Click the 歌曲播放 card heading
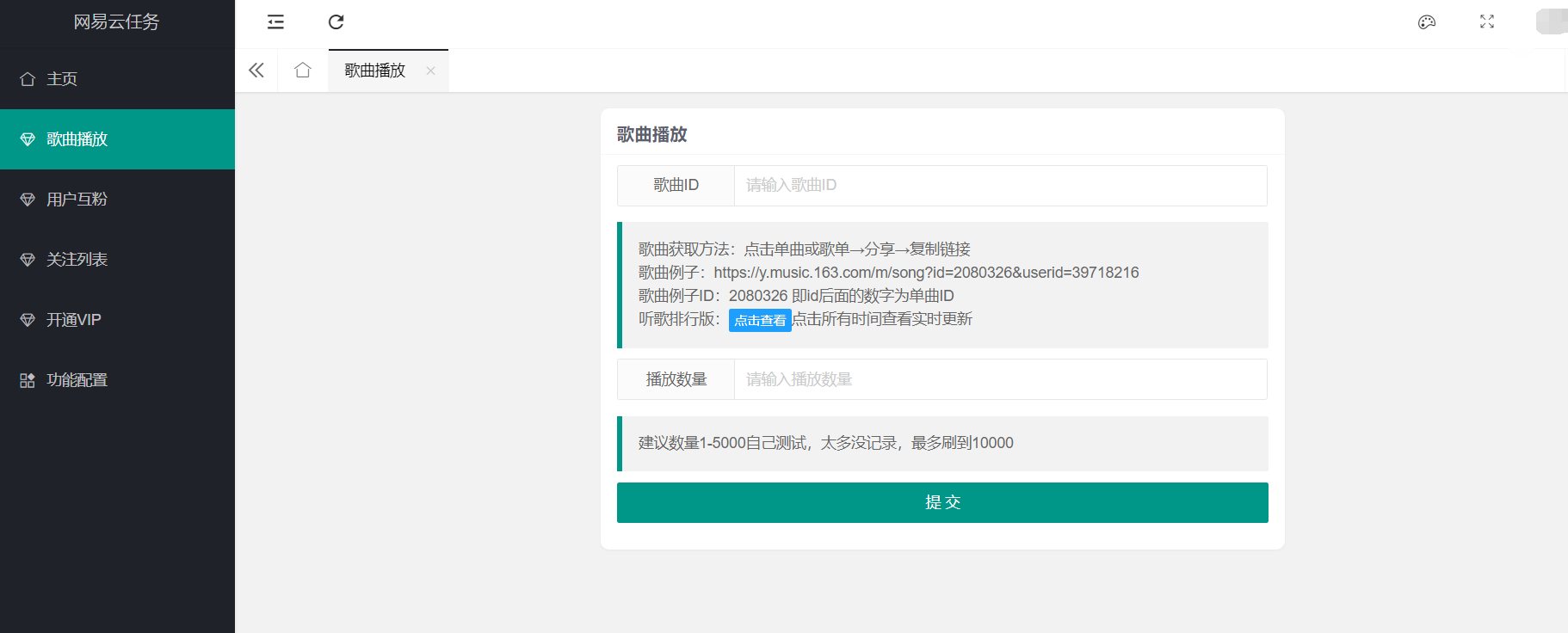 (x=651, y=134)
